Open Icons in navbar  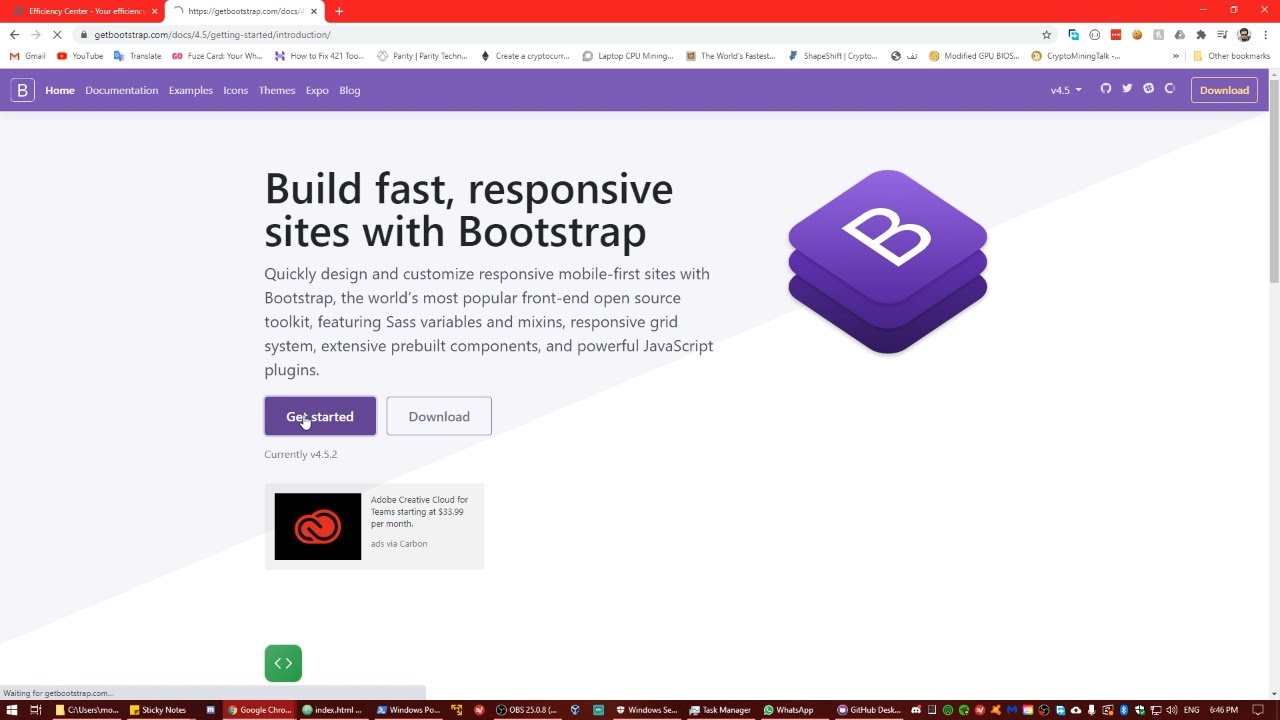(235, 90)
